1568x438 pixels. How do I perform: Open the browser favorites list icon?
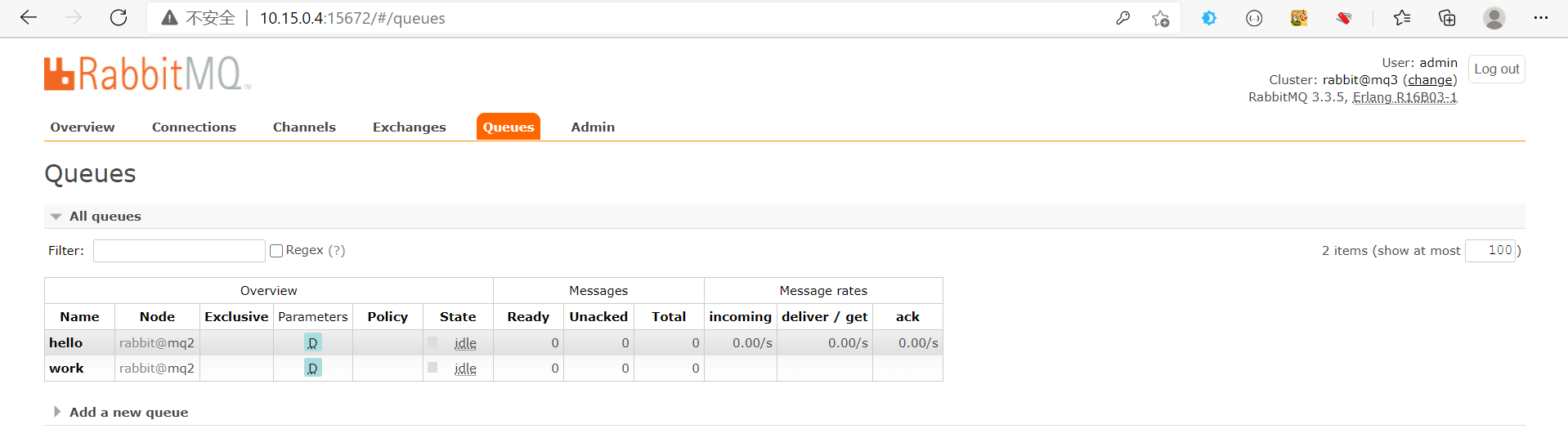pos(1402,18)
